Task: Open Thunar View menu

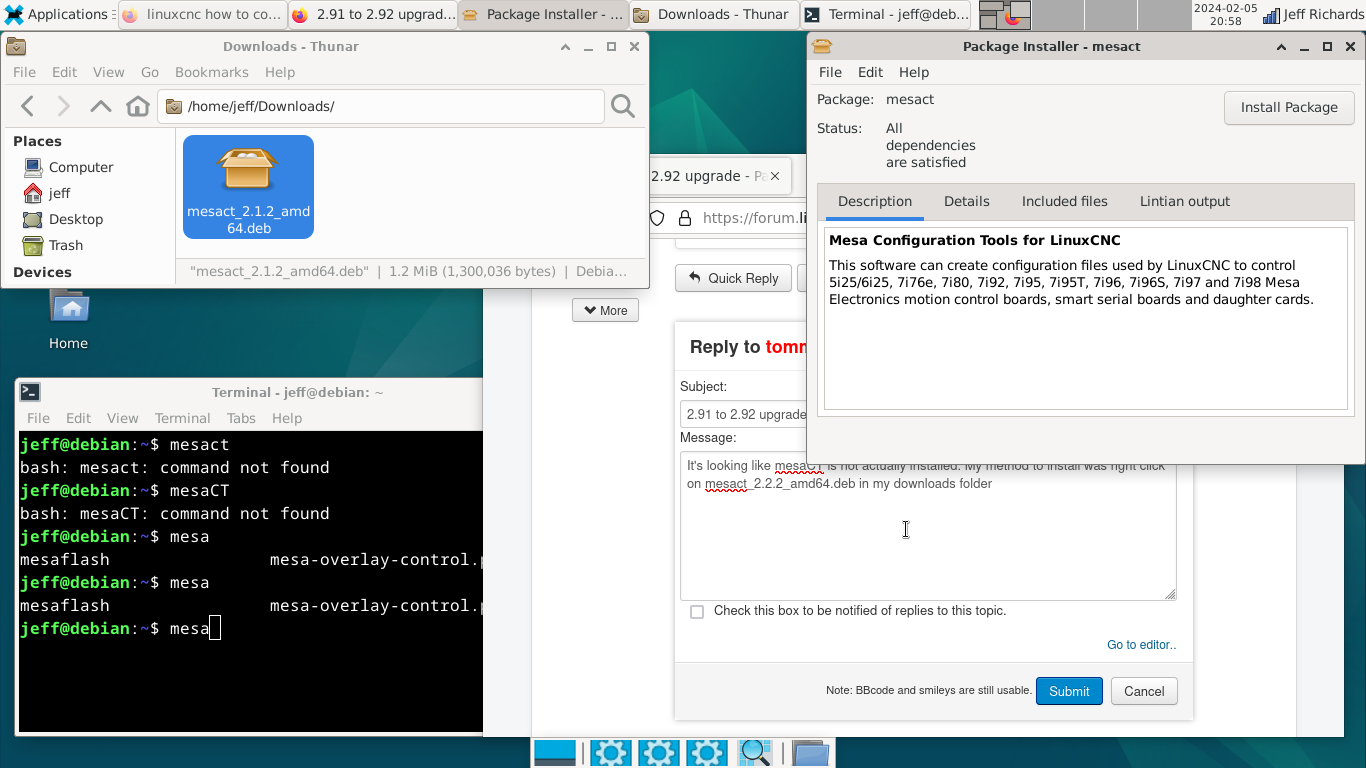Action: pyautogui.click(x=108, y=72)
